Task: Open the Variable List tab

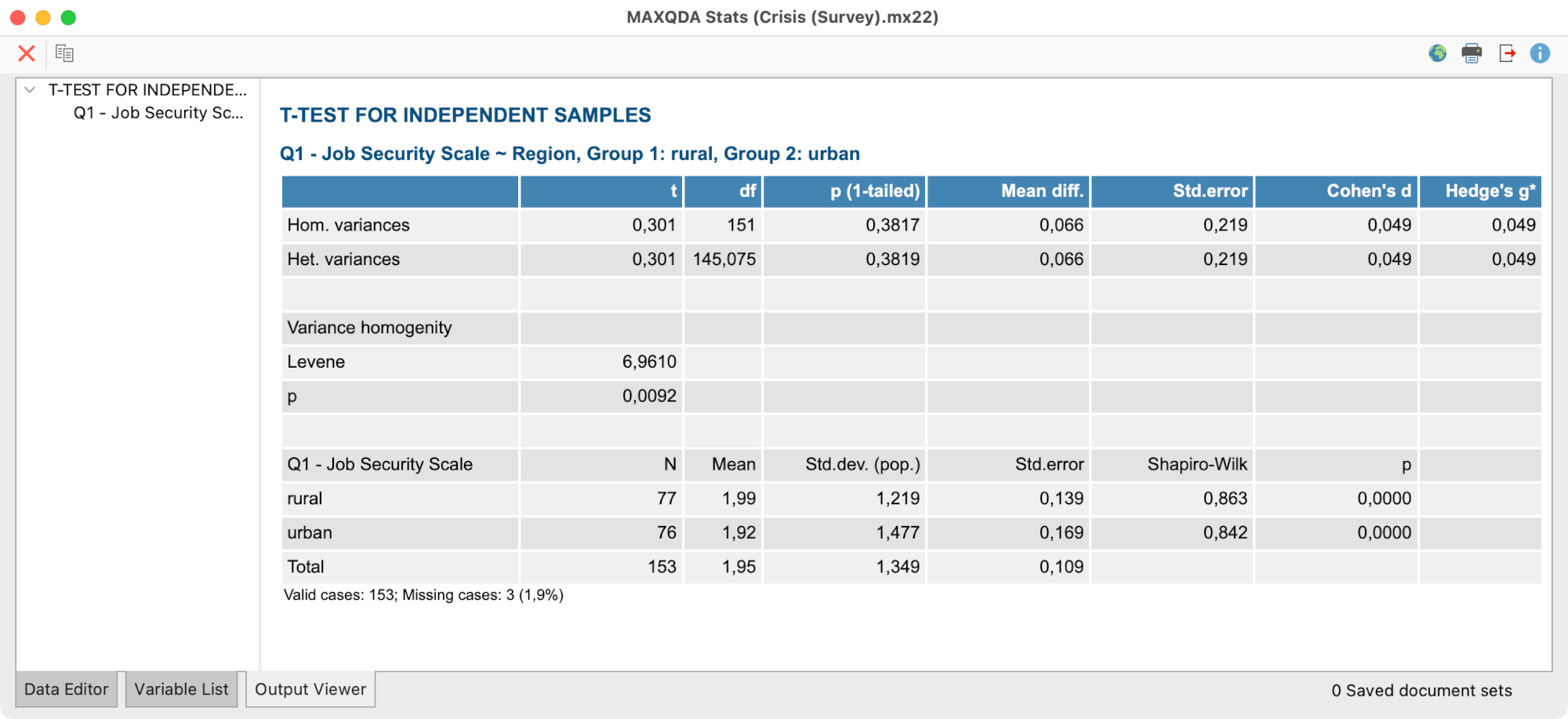Action: point(181,689)
